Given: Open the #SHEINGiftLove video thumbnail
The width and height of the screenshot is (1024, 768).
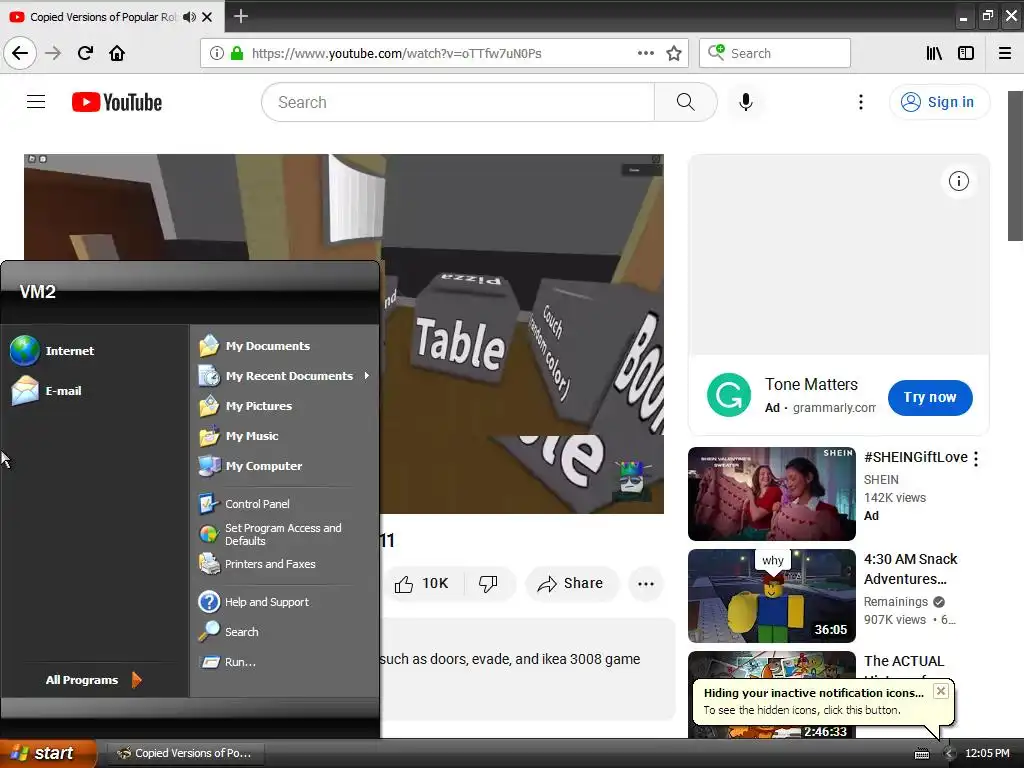Looking at the screenshot, I should tap(772, 494).
